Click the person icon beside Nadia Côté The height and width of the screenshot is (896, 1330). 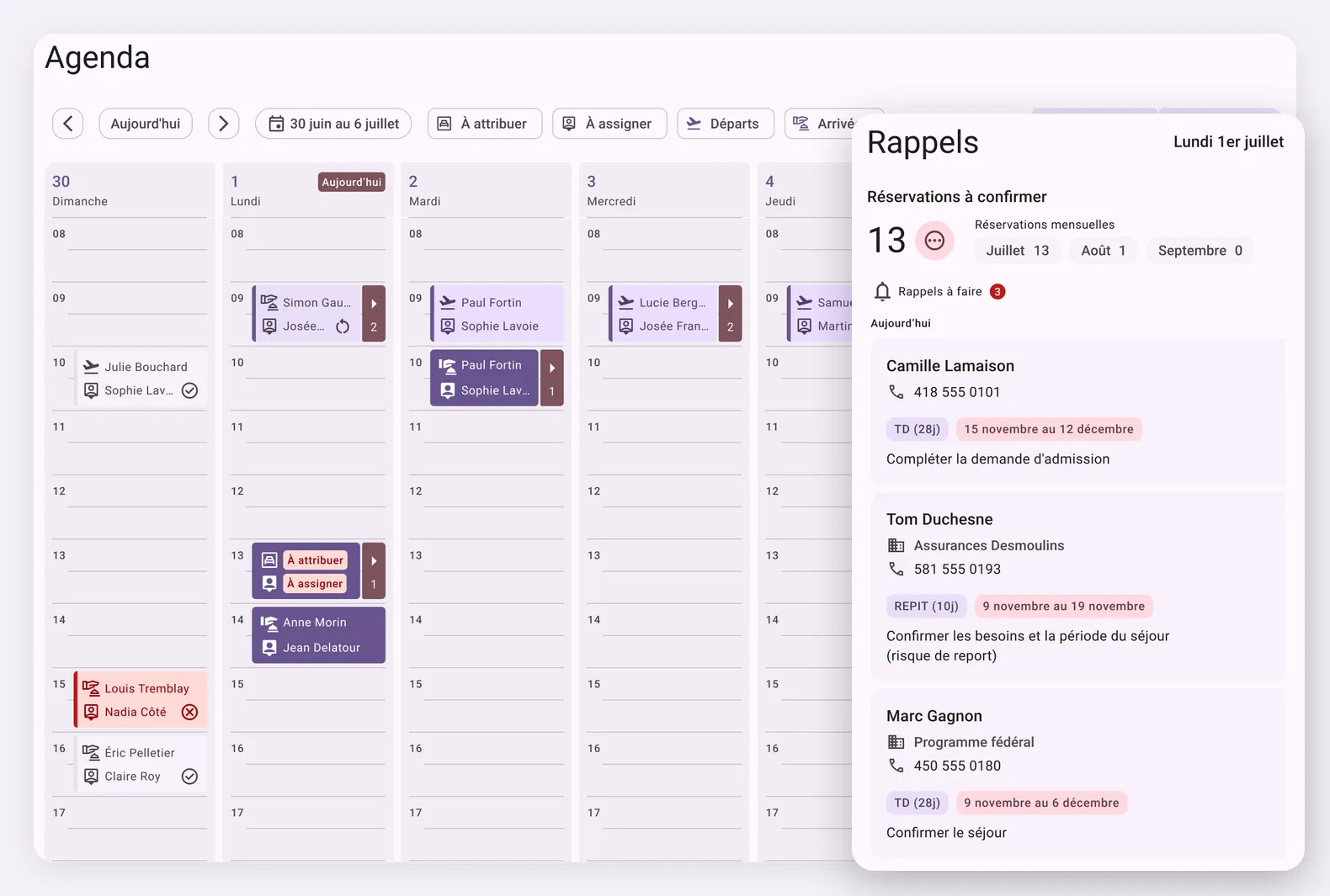click(91, 712)
